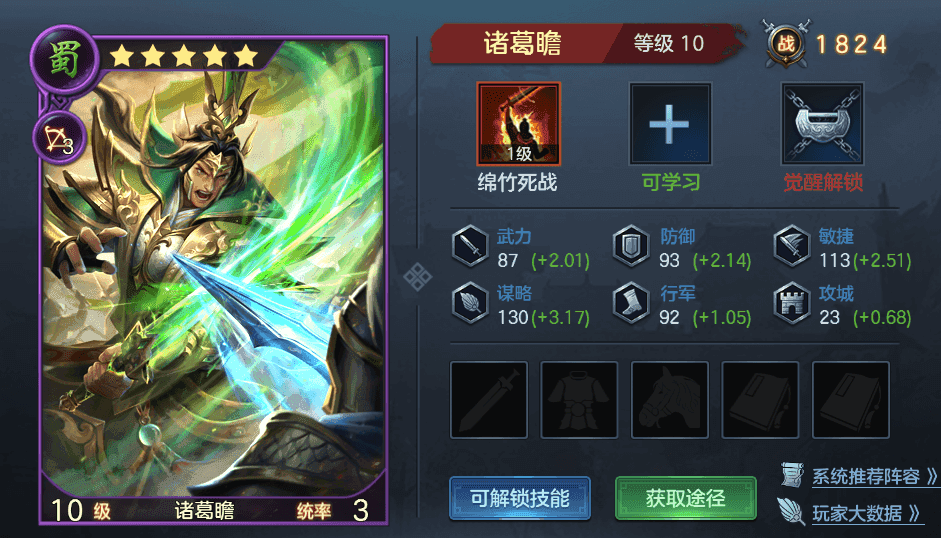Open the 绵竹死战 skill icon
941x538 pixels.
pos(519,124)
